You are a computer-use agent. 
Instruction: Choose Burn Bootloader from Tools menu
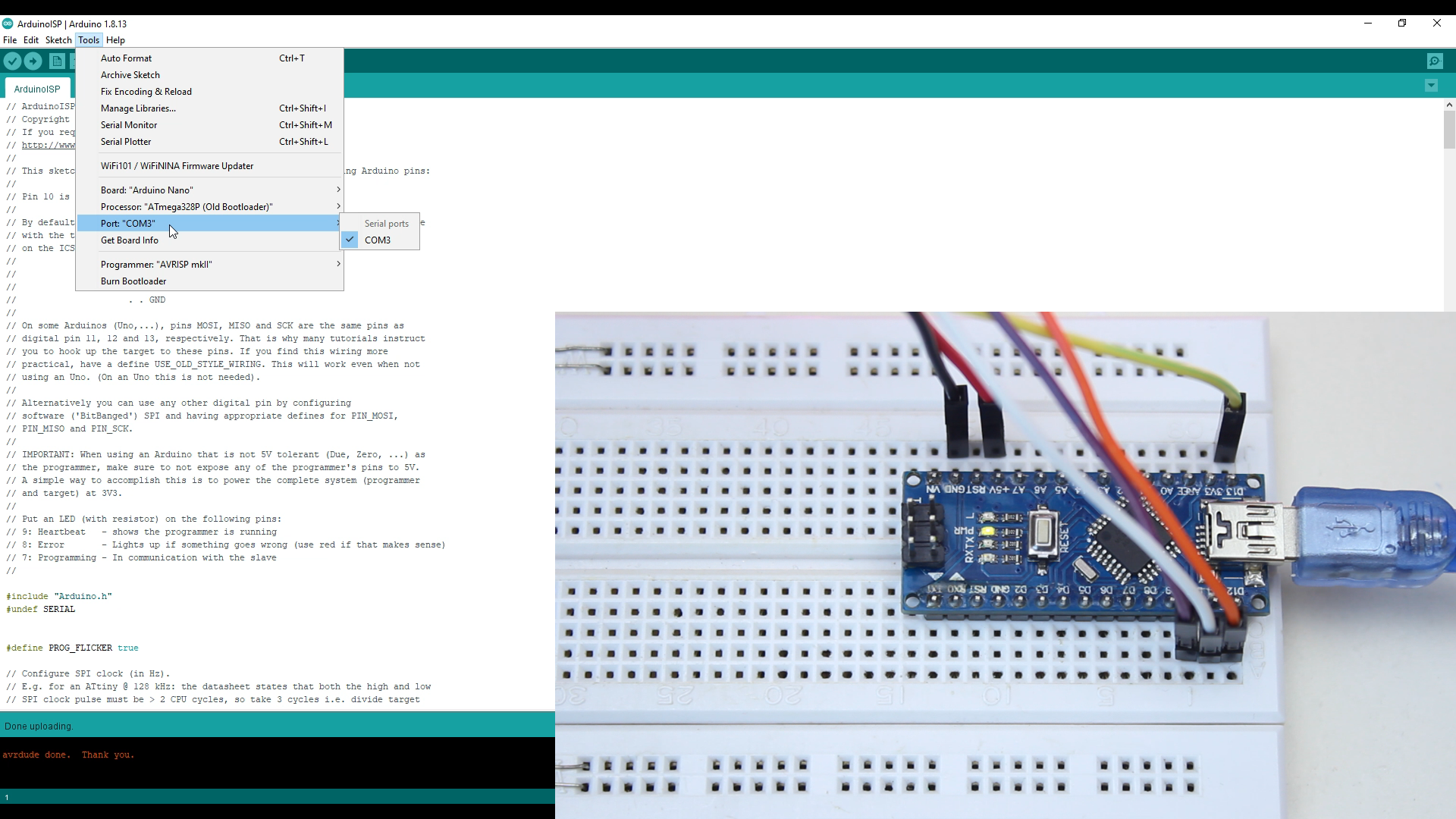133,281
